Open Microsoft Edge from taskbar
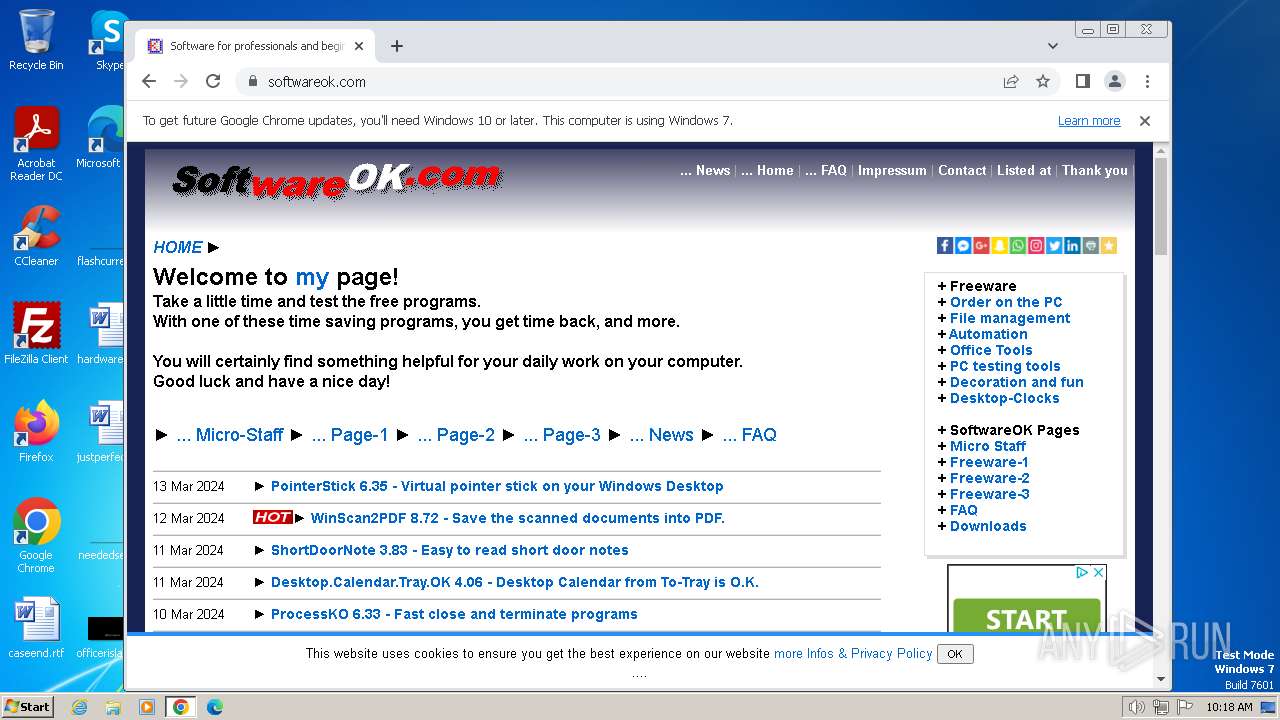 (214, 707)
